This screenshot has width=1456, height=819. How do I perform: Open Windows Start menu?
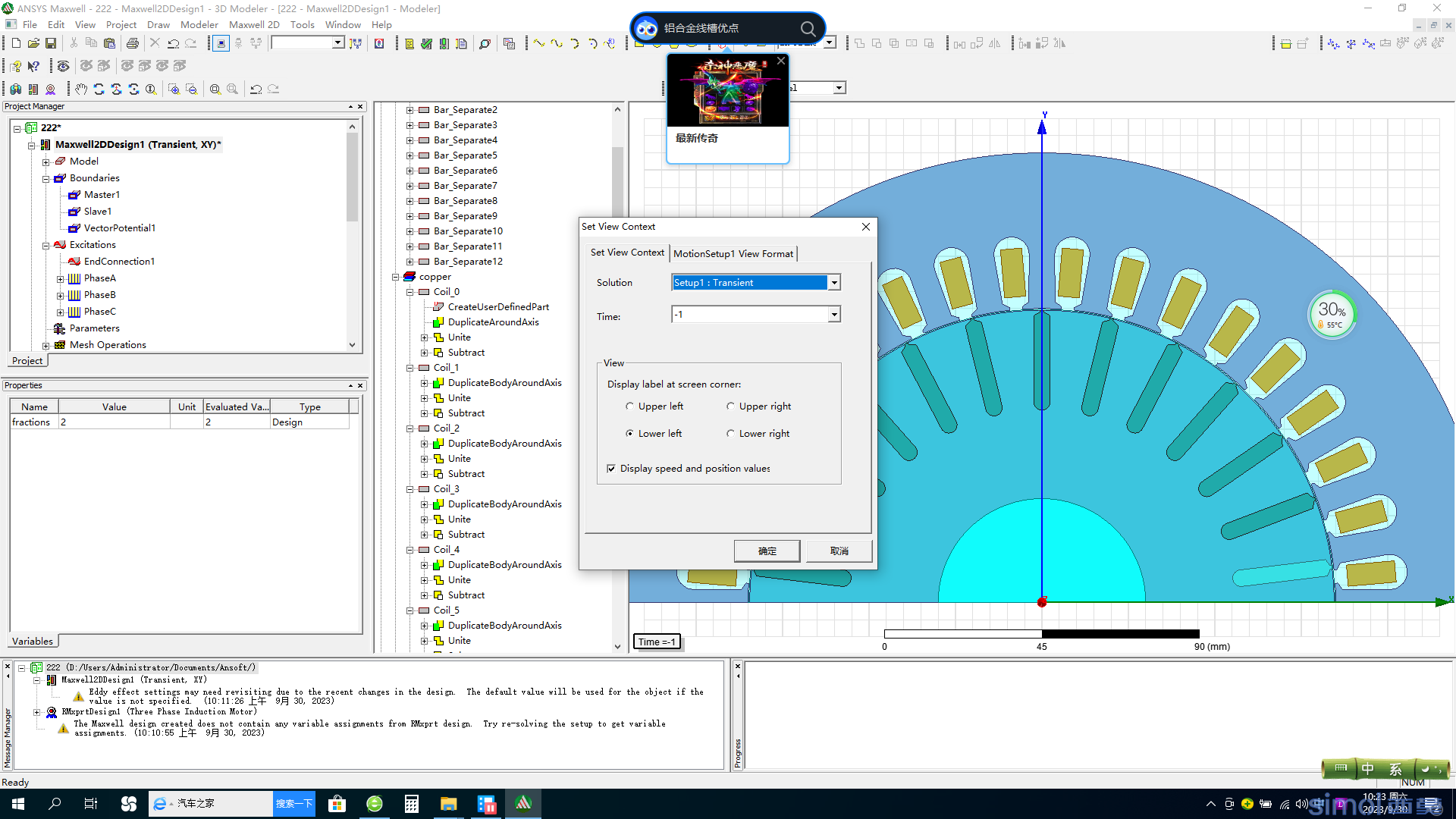[x=18, y=804]
